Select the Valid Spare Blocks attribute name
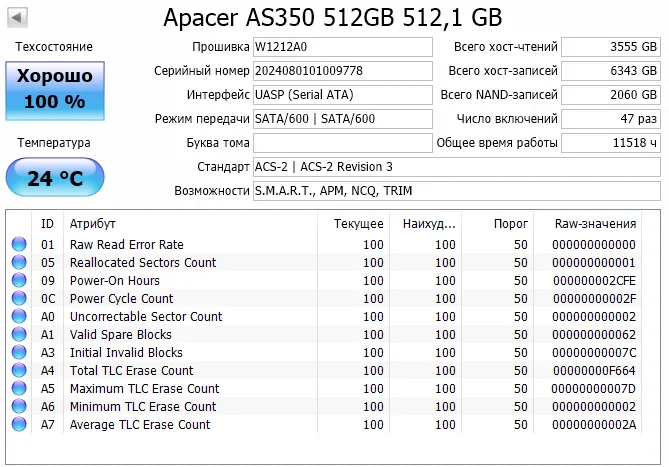The height and width of the screenshot is (467, 669). coord(121,334)
